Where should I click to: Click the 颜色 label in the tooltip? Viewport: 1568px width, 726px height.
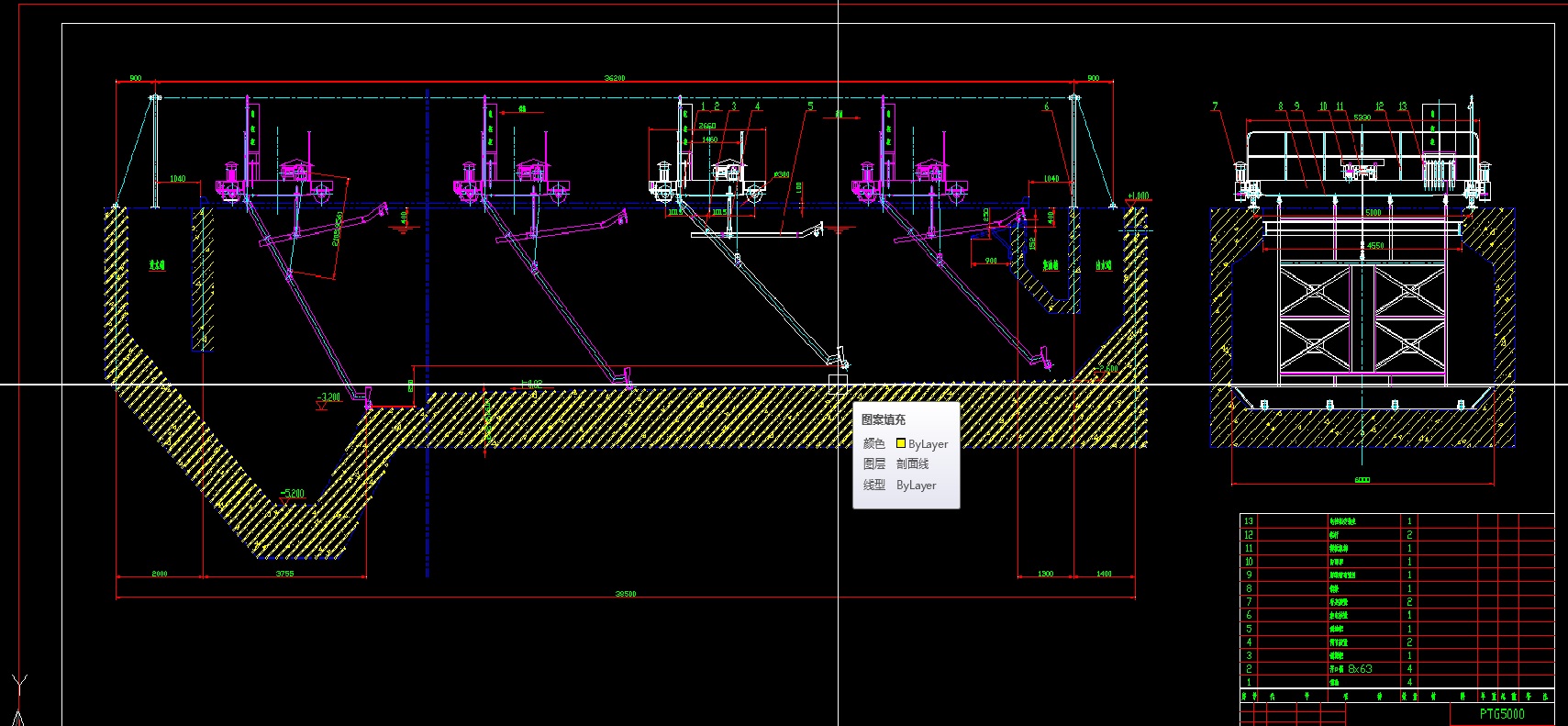(874, 443)
